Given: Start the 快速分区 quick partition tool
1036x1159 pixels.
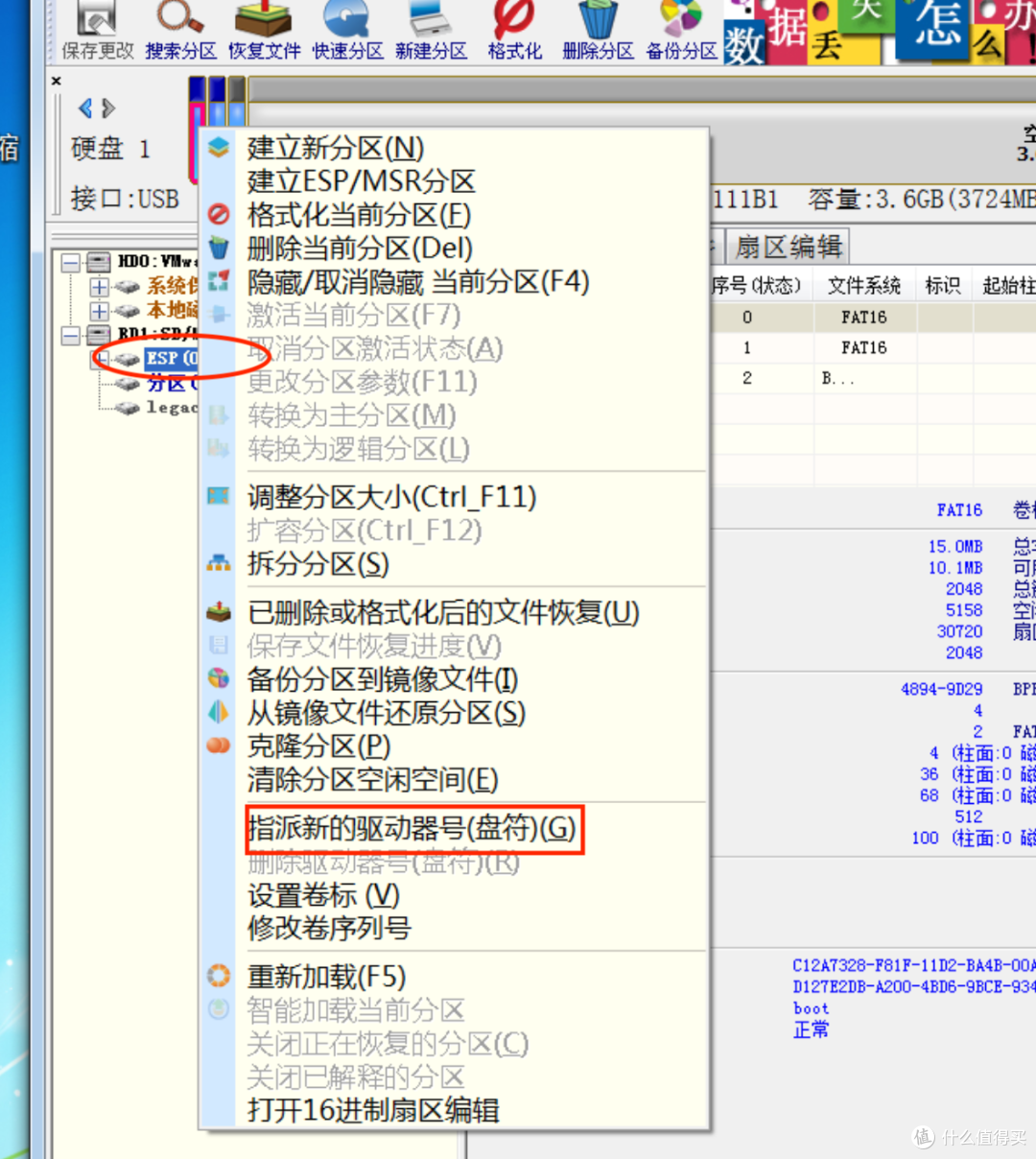Looking at the screenshot, I should click(347, 31).
